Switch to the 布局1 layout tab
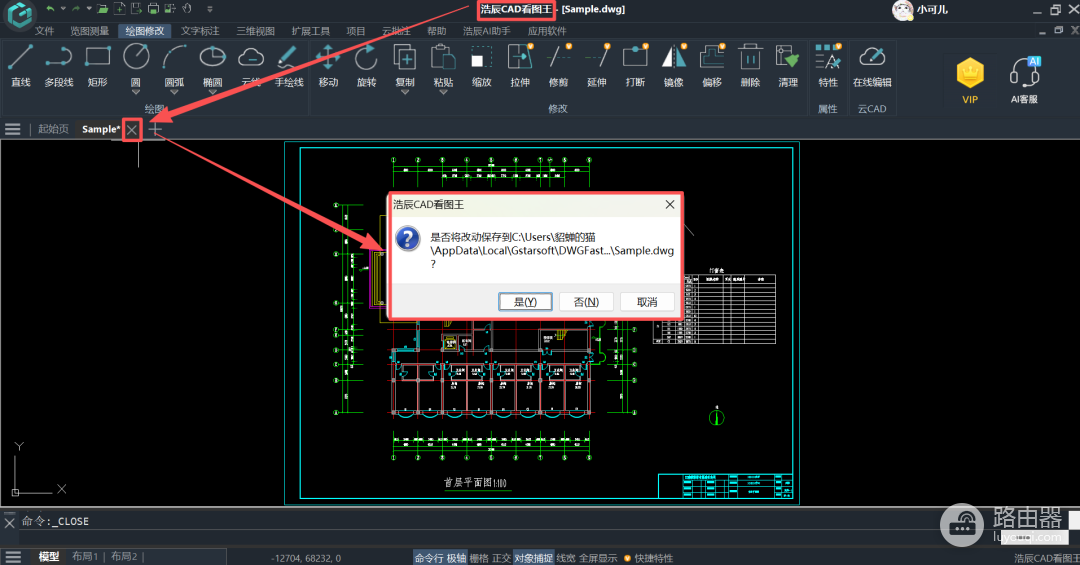Screen dimensions: 1080x565 pos(85,556)
